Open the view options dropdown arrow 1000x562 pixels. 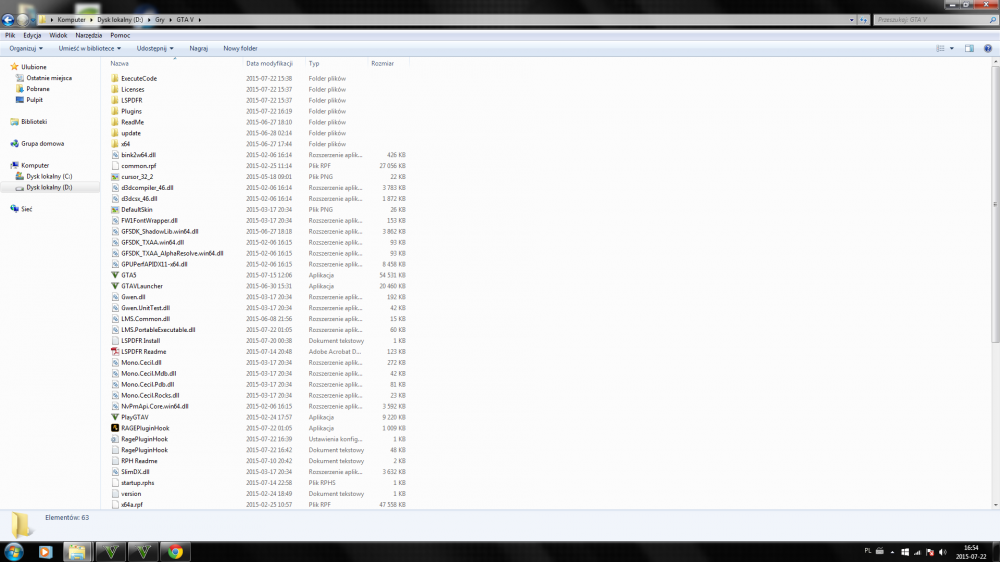pyautogui.click(x=952, y=48)
